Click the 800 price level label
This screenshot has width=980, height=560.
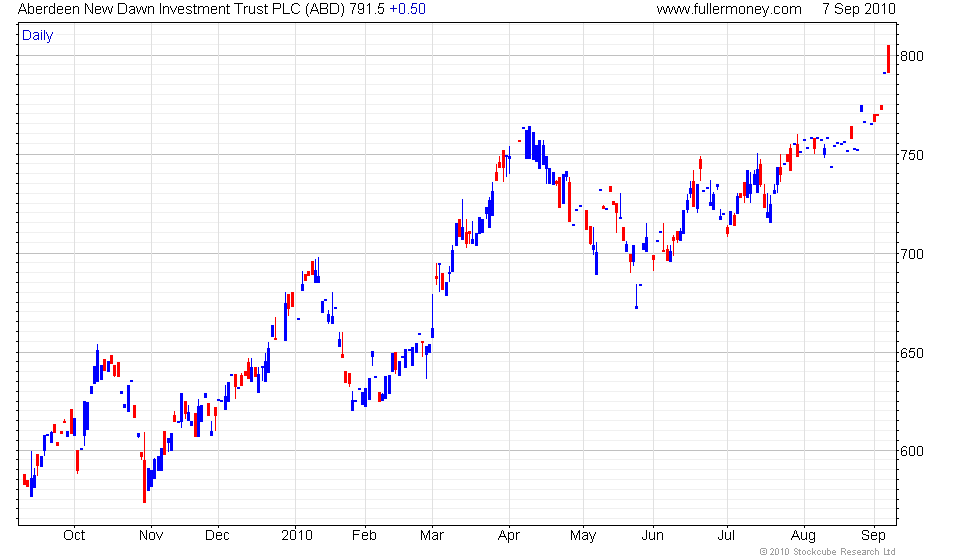pyautogui.click(x=914, y=56)
